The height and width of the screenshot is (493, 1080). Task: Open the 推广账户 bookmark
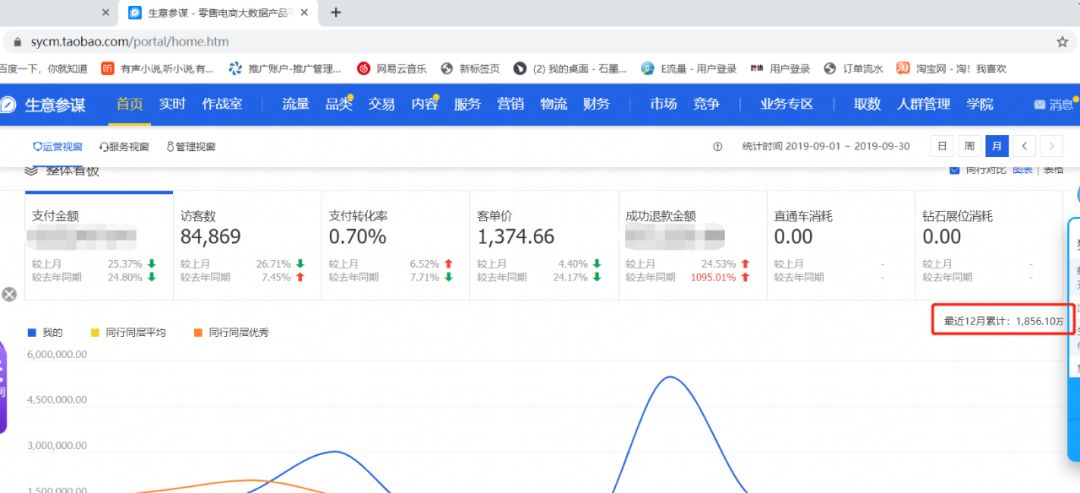[x=285, y=68]
